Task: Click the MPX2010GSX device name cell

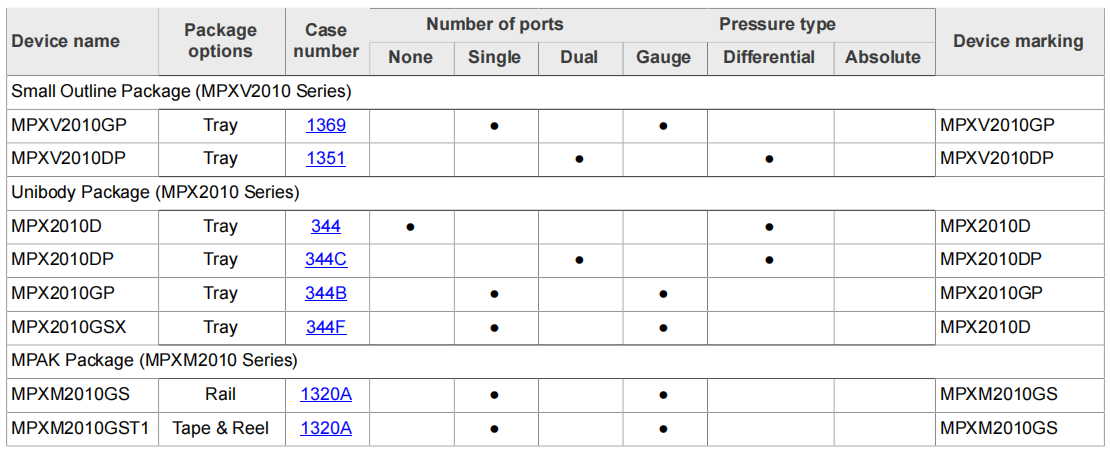Action: (x=69, y=327)
